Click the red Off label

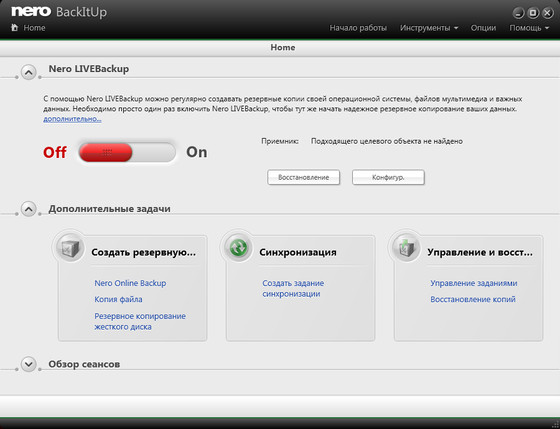pyautogui.click(x=55, y=152)
